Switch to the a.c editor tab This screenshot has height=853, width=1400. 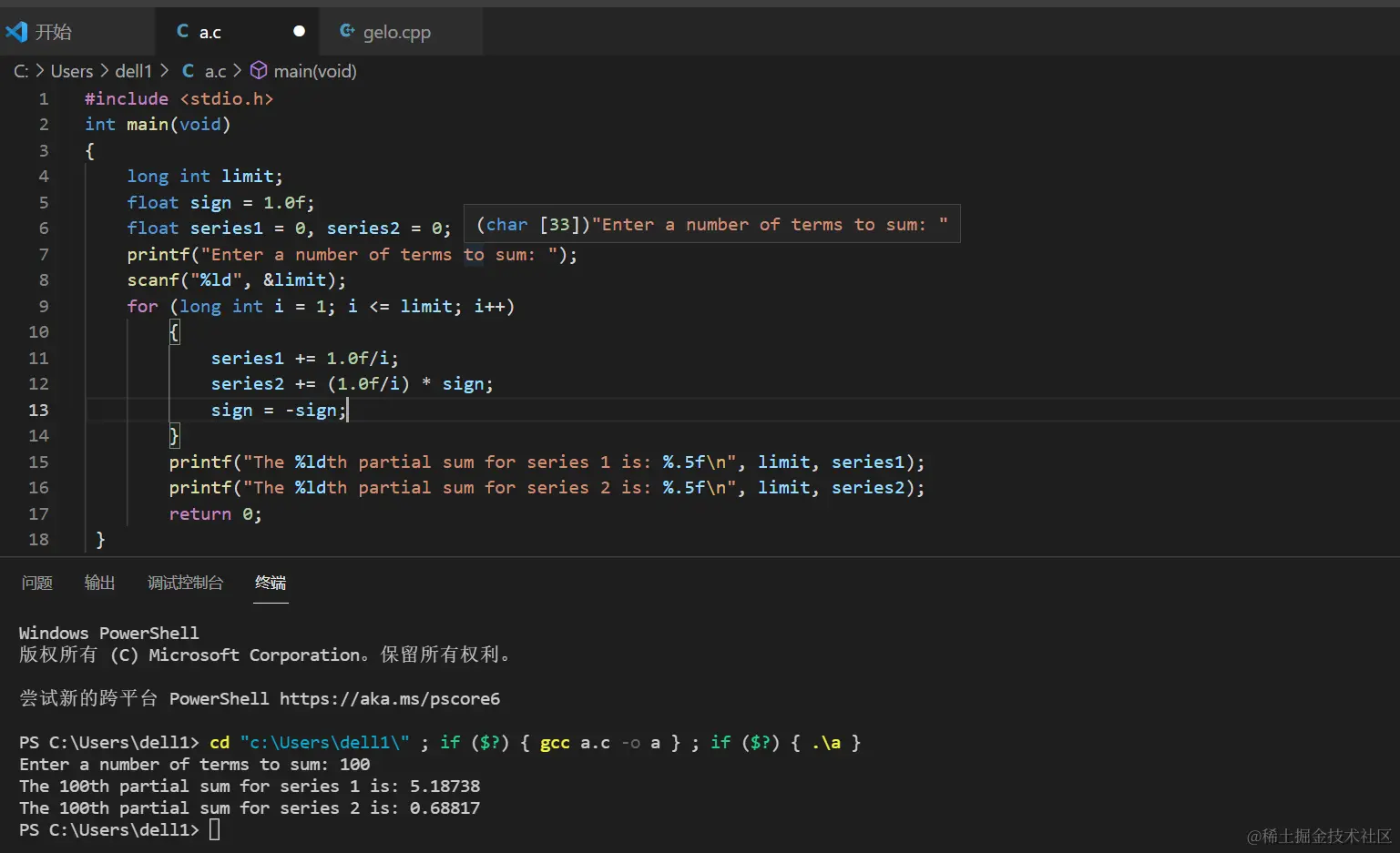[x=238, y=32]
